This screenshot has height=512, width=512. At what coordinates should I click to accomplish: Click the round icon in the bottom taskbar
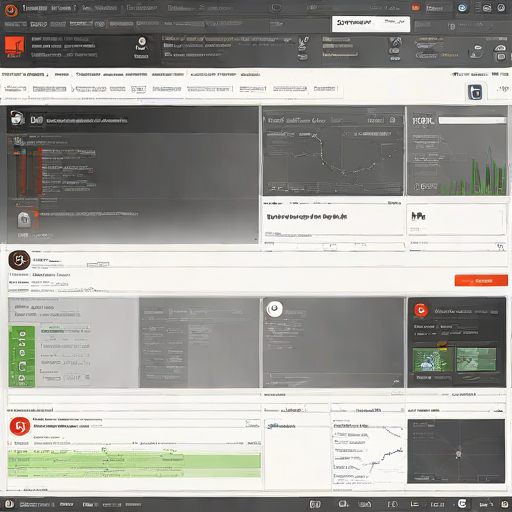462,504
